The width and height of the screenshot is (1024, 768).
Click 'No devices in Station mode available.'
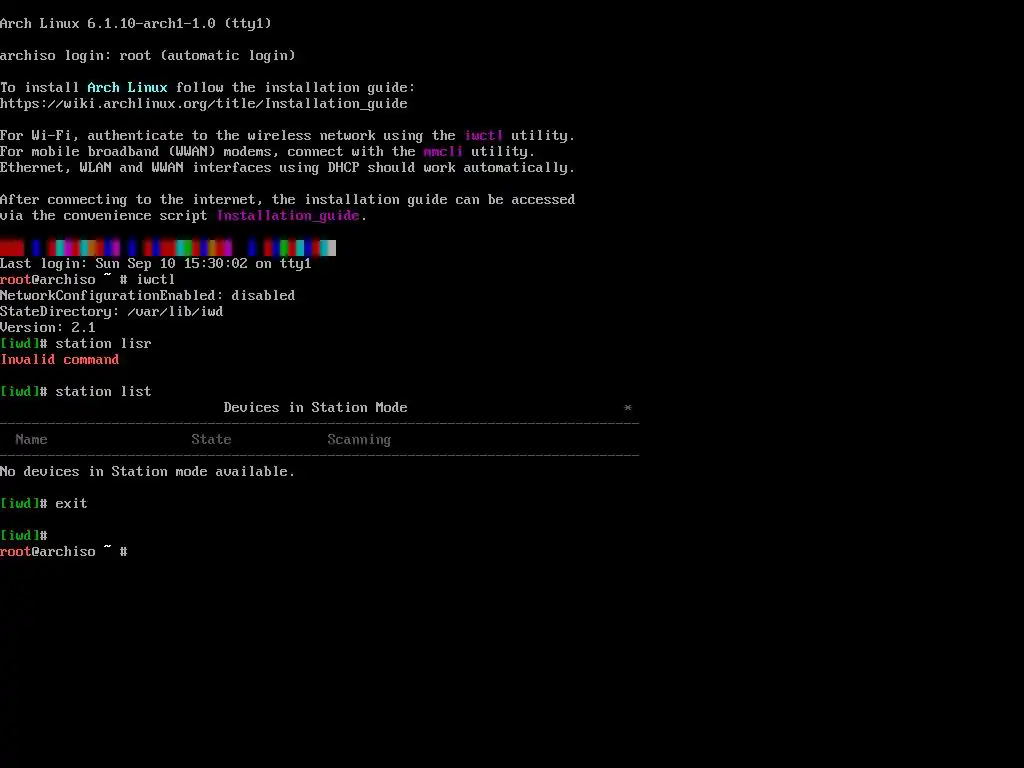(148, 472)
